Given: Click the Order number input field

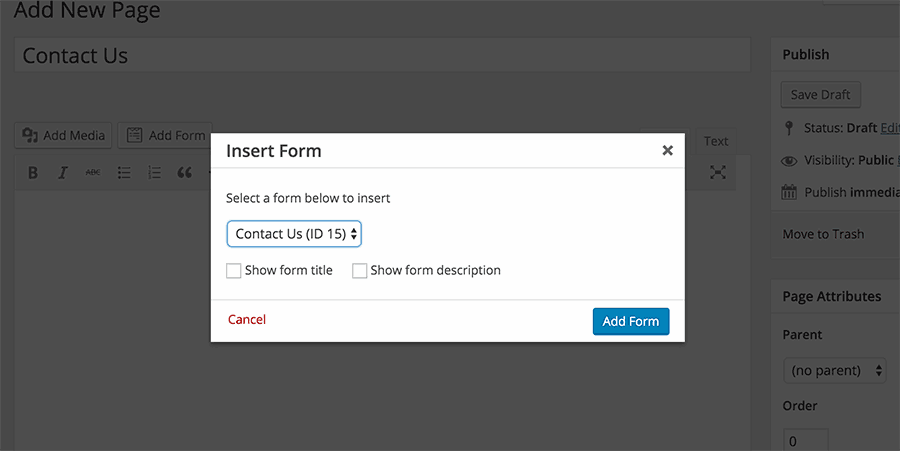Looking at the screenshot, I should tap(806, 440).
